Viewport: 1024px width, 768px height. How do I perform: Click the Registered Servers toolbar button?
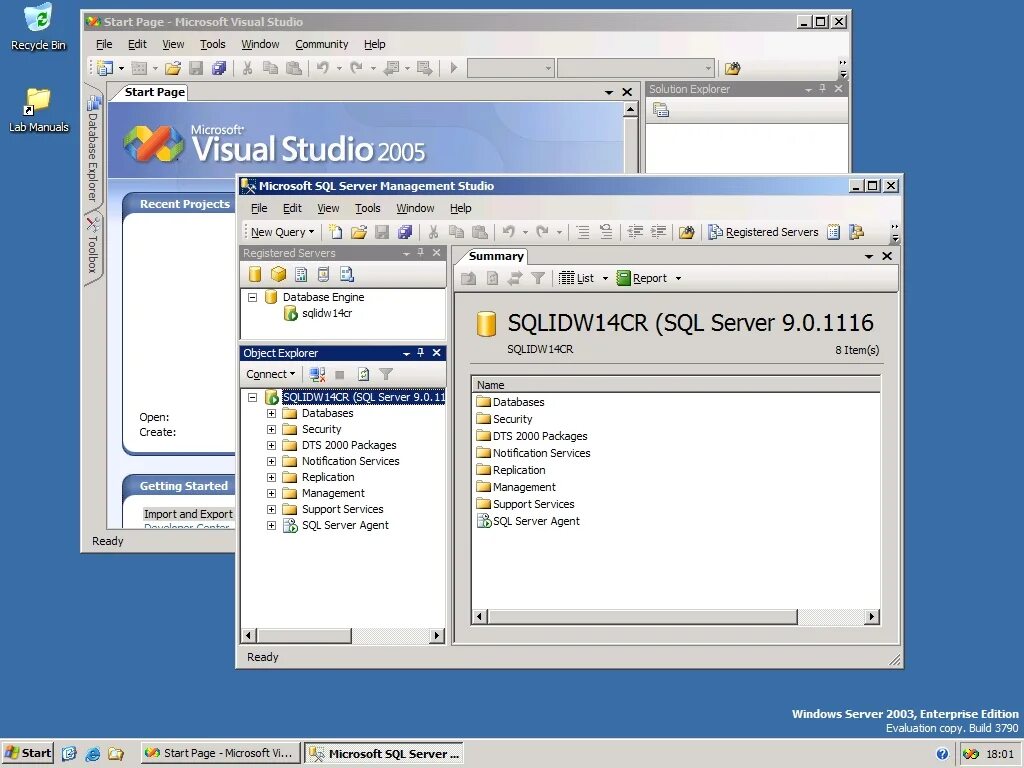click(x=763, y=232)
